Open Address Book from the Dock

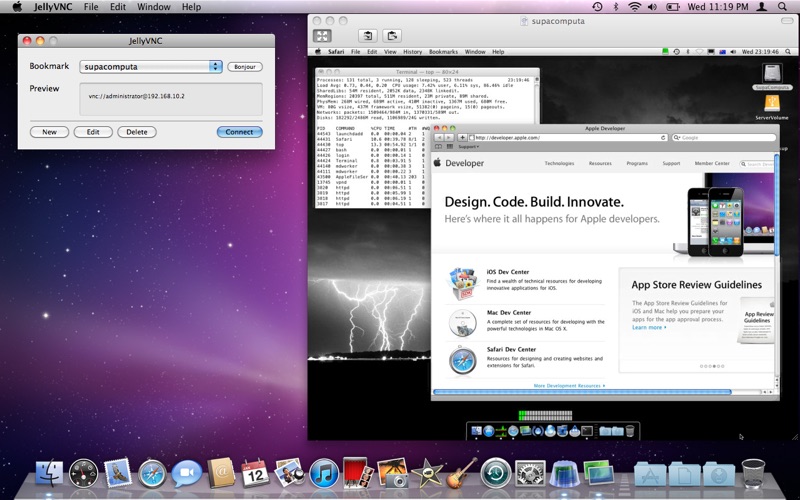tap(221, 472)
